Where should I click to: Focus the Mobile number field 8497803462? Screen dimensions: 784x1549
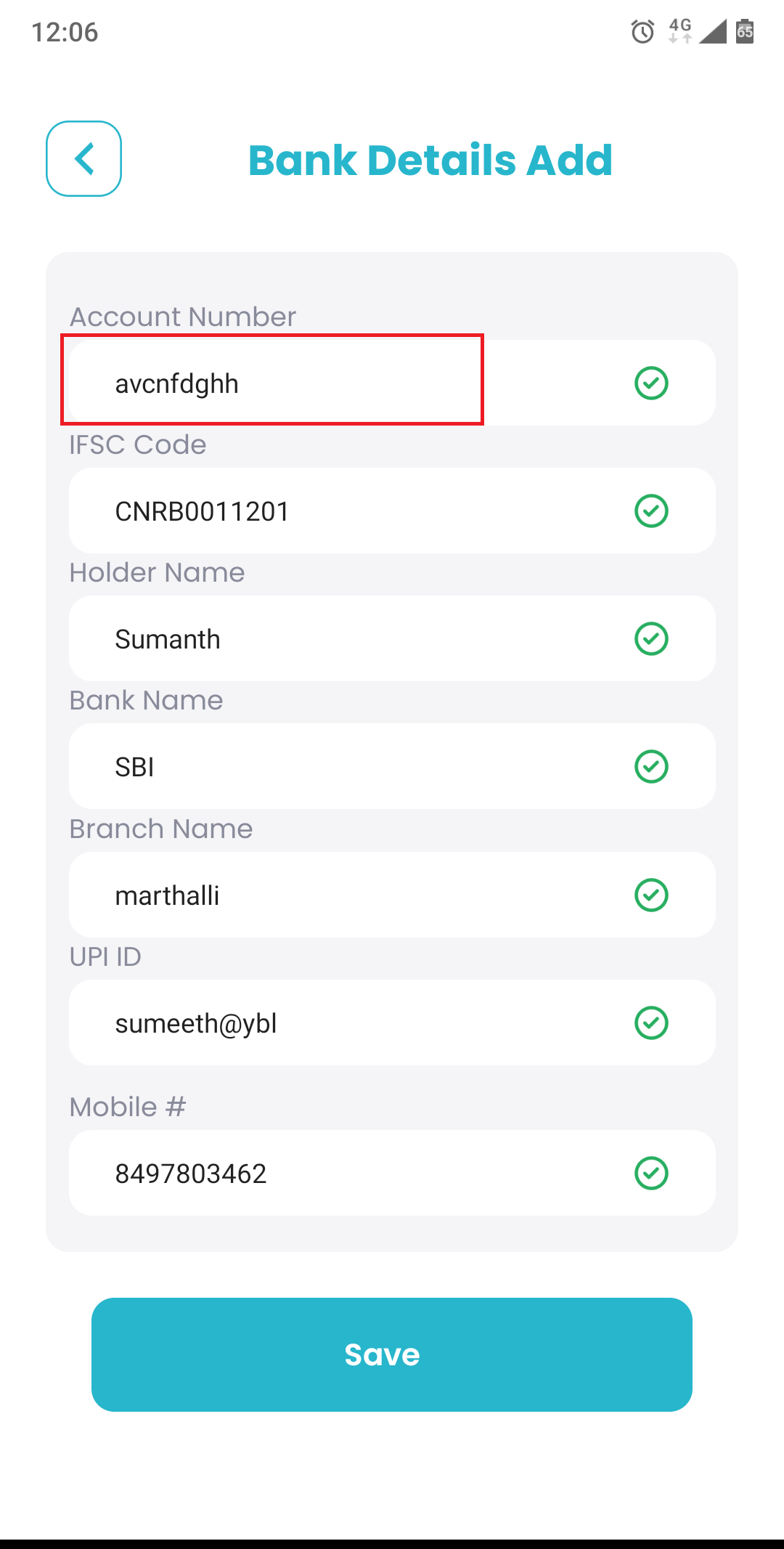pos(392,1173)
